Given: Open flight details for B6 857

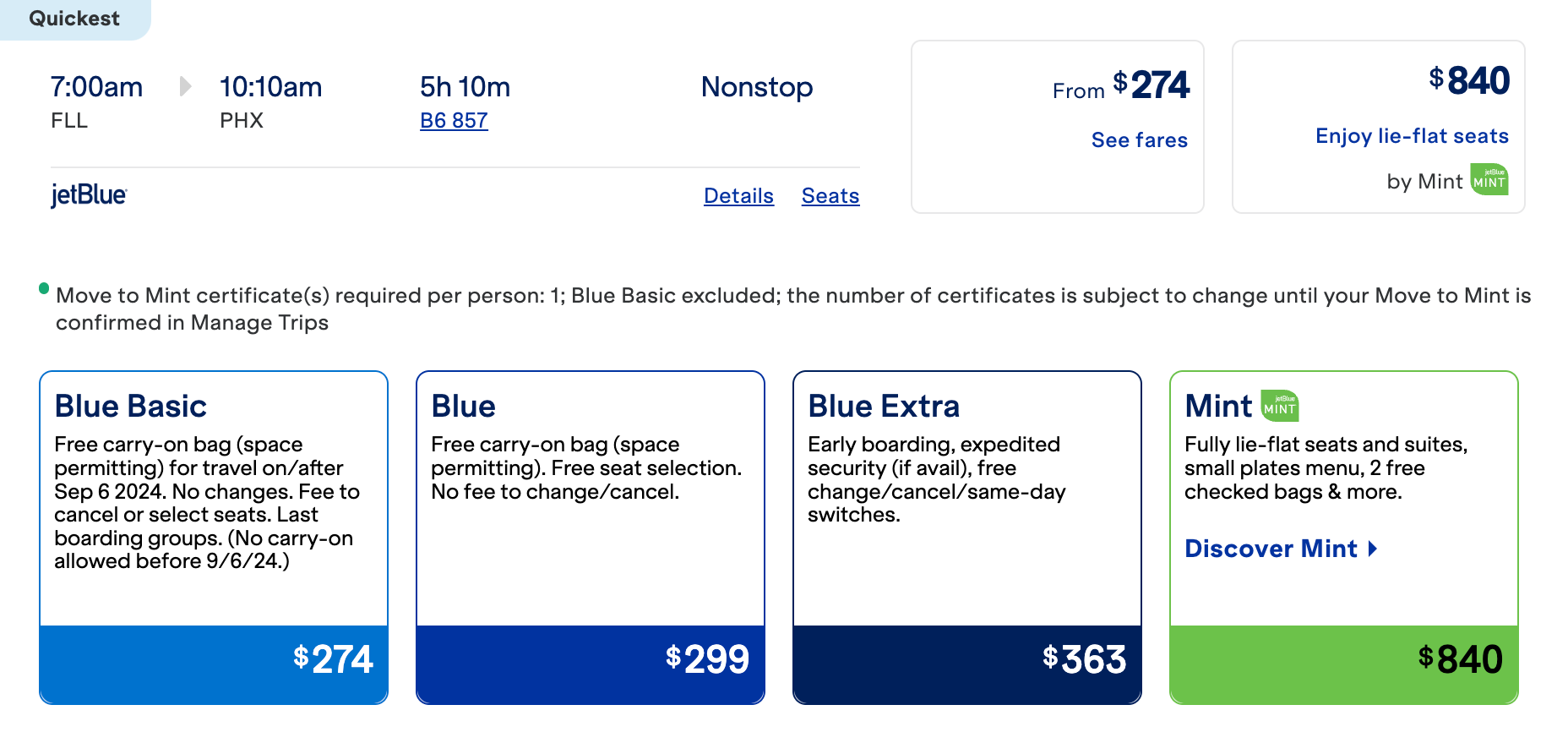Looking at the screenshot, I should (454, 120).
